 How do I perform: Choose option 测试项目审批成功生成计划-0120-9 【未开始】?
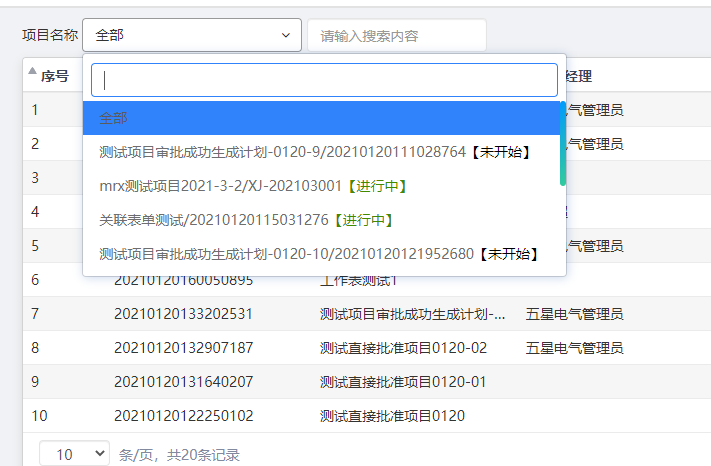coord(321,152)
